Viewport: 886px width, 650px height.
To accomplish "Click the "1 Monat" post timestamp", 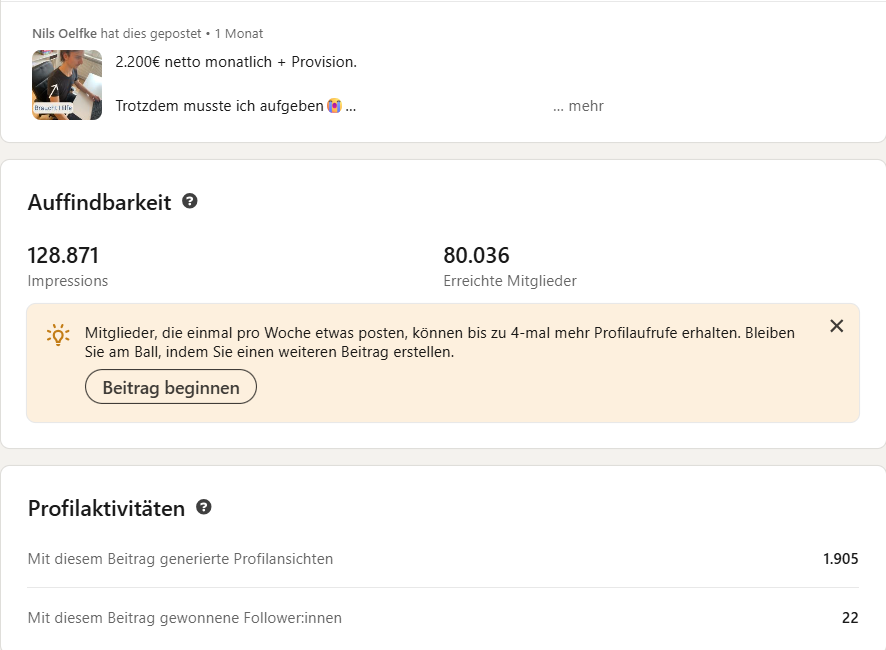I will (239, 33).
